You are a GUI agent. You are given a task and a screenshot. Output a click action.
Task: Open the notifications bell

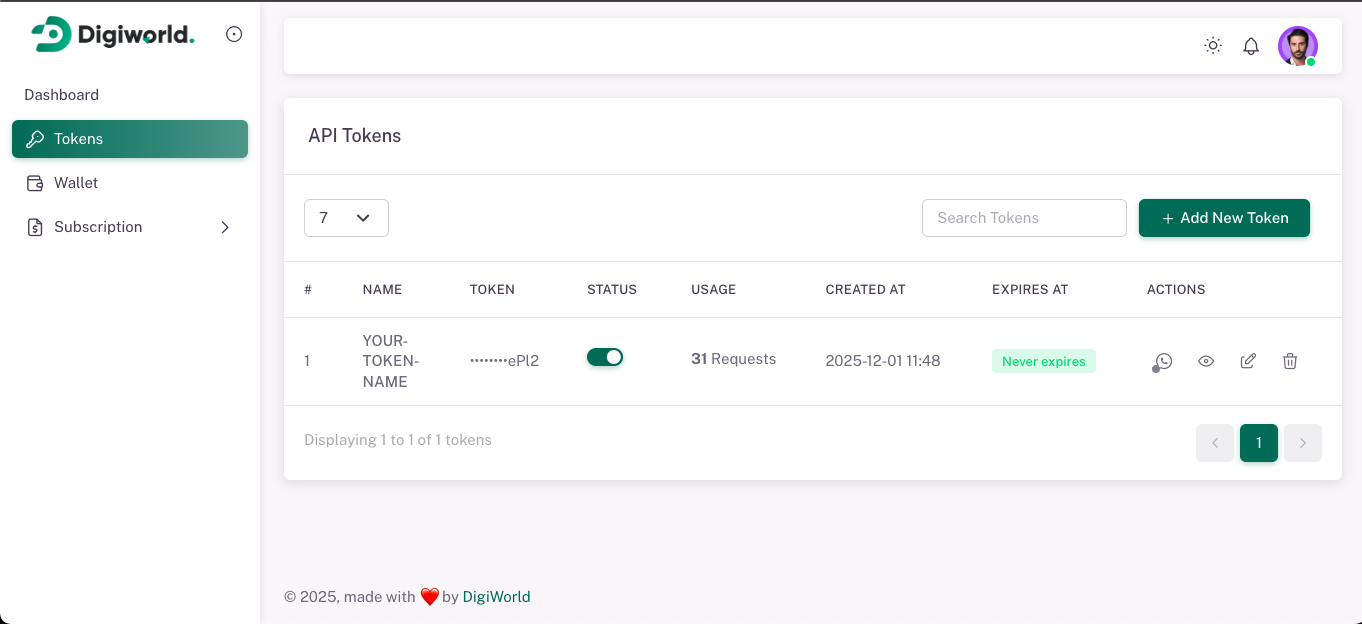tap(1251, 46)
